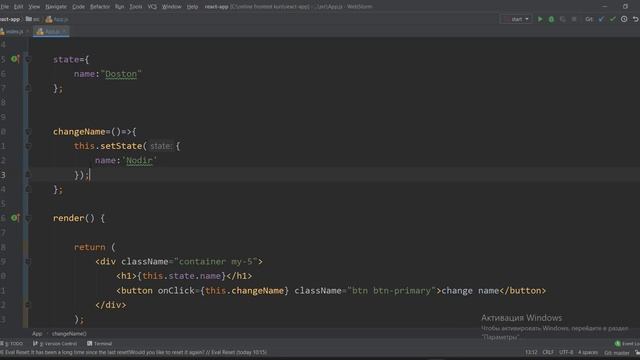Viewport: 640px width, 360px height.
Task: Close the App.js editor tab
Action: tap(64, 31)
